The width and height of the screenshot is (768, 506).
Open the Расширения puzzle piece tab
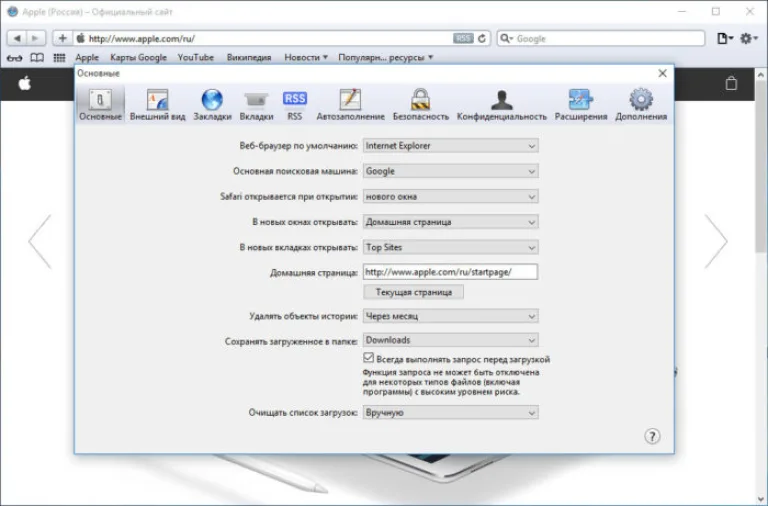point(581,104)
